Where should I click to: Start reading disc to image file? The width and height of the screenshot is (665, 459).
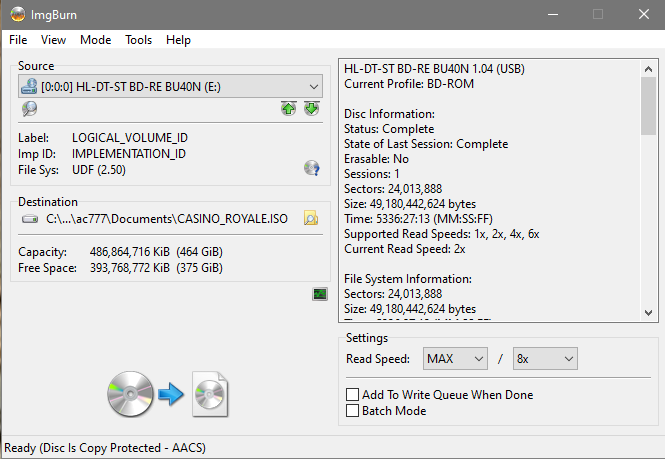168,395
